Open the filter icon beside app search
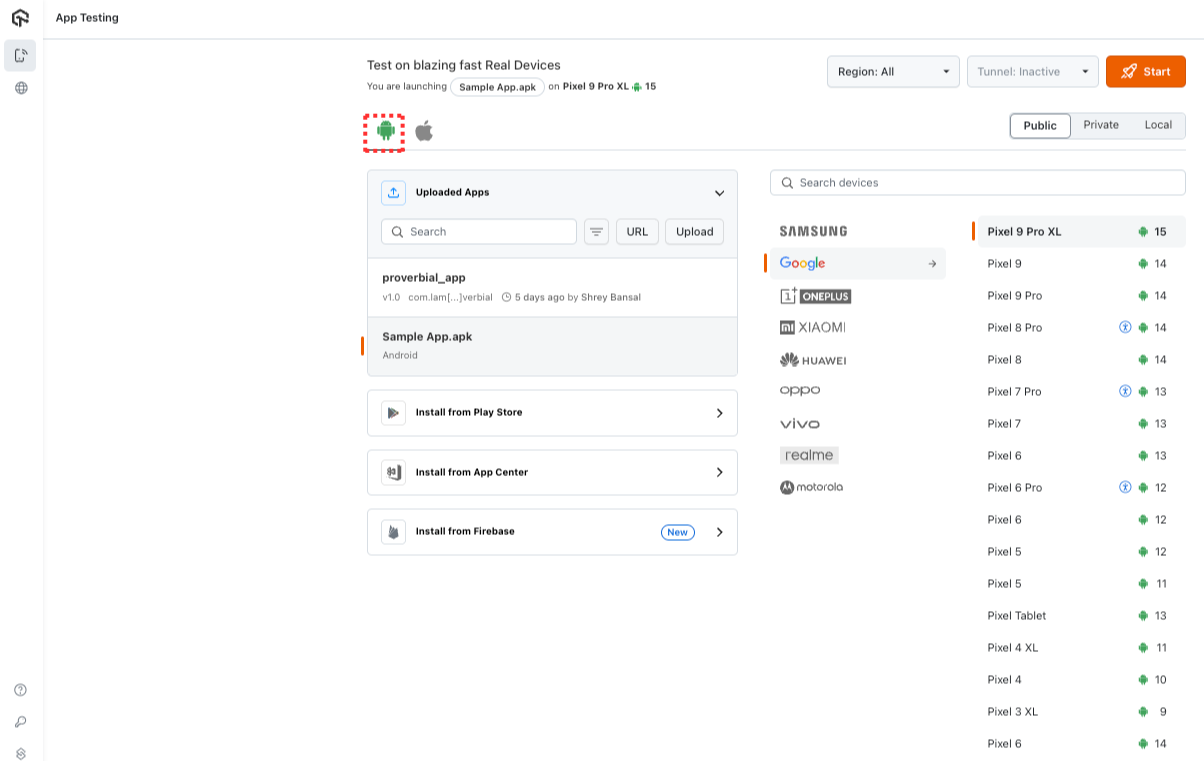Image resolution: width=1204 pixels, height=761 pixels. [596, 231]
